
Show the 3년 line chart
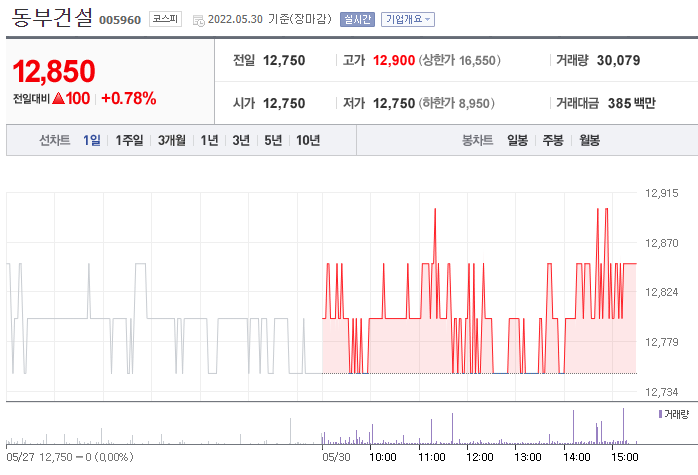pyautogui.click(x=241, y=140)
